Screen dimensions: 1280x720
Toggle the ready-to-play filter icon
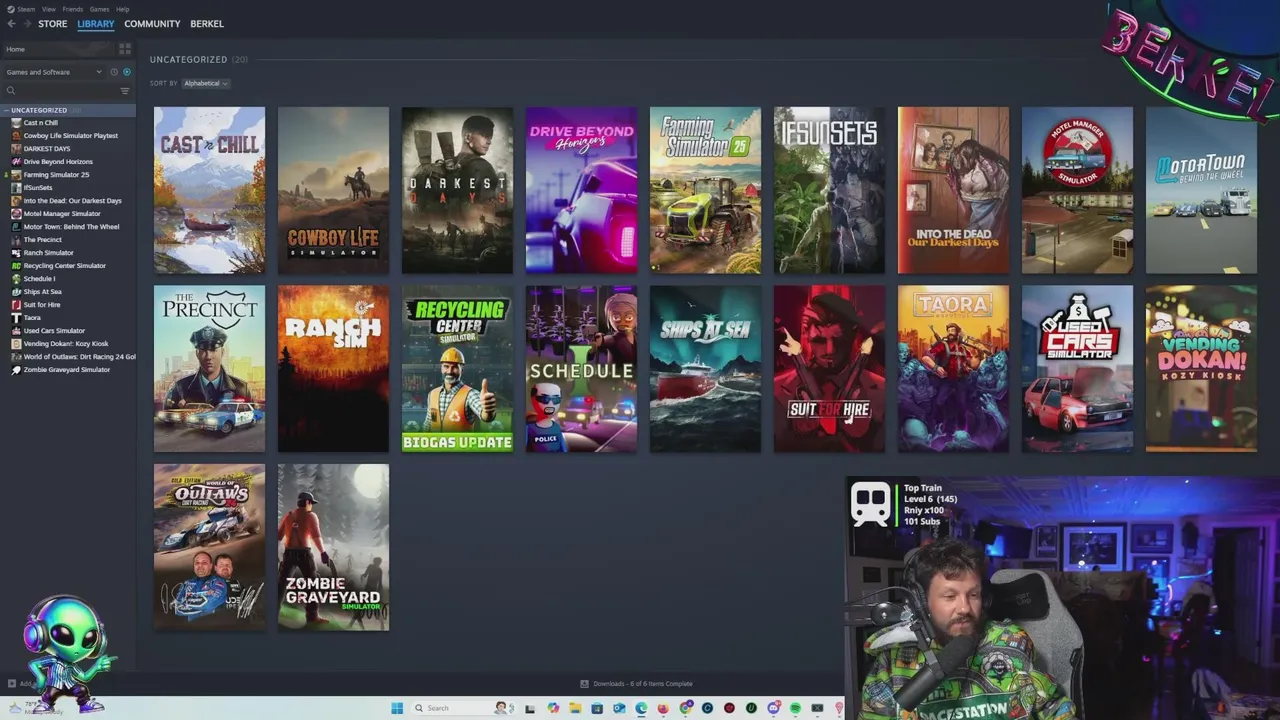point(127,72)
